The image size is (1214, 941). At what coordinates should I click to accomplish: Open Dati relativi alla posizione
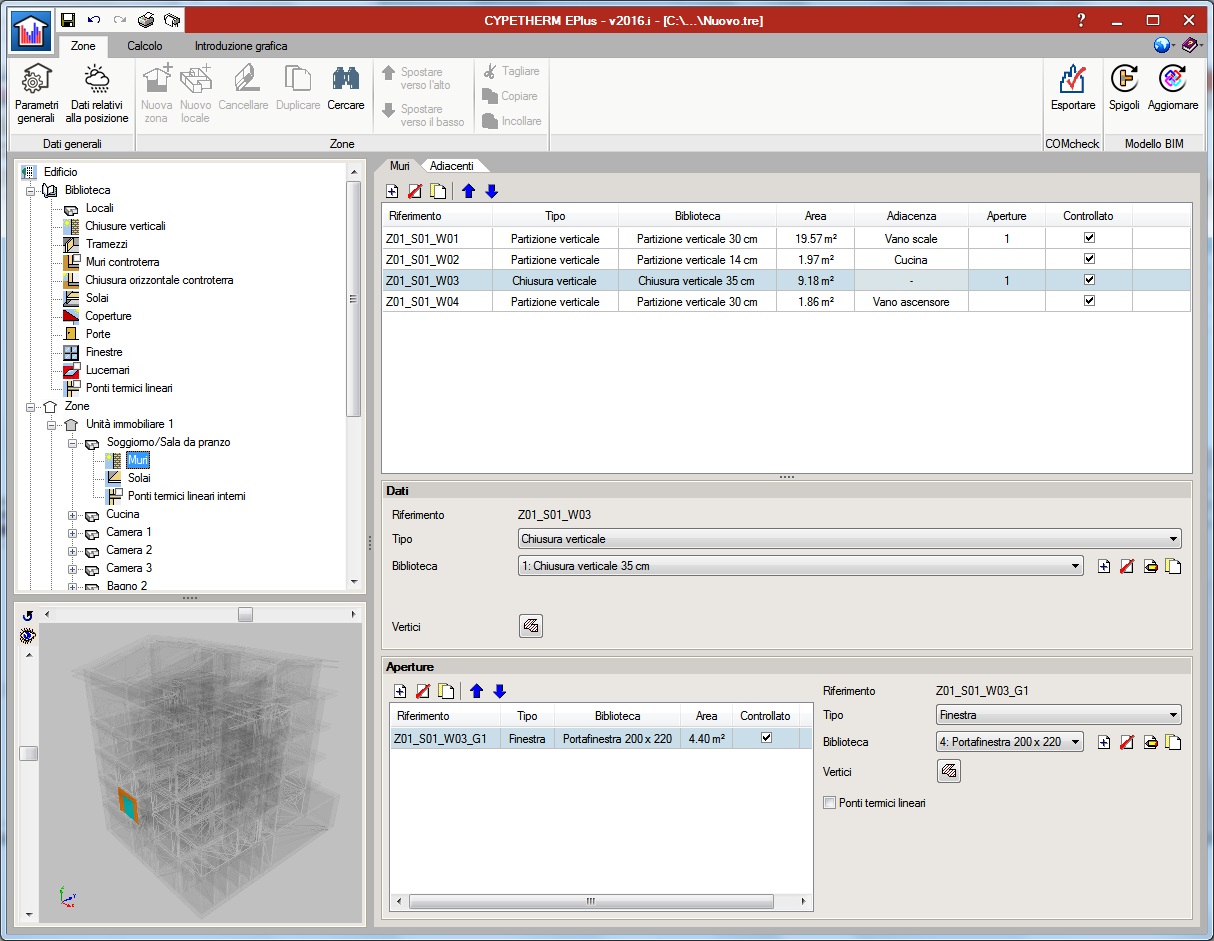[97, 94]
